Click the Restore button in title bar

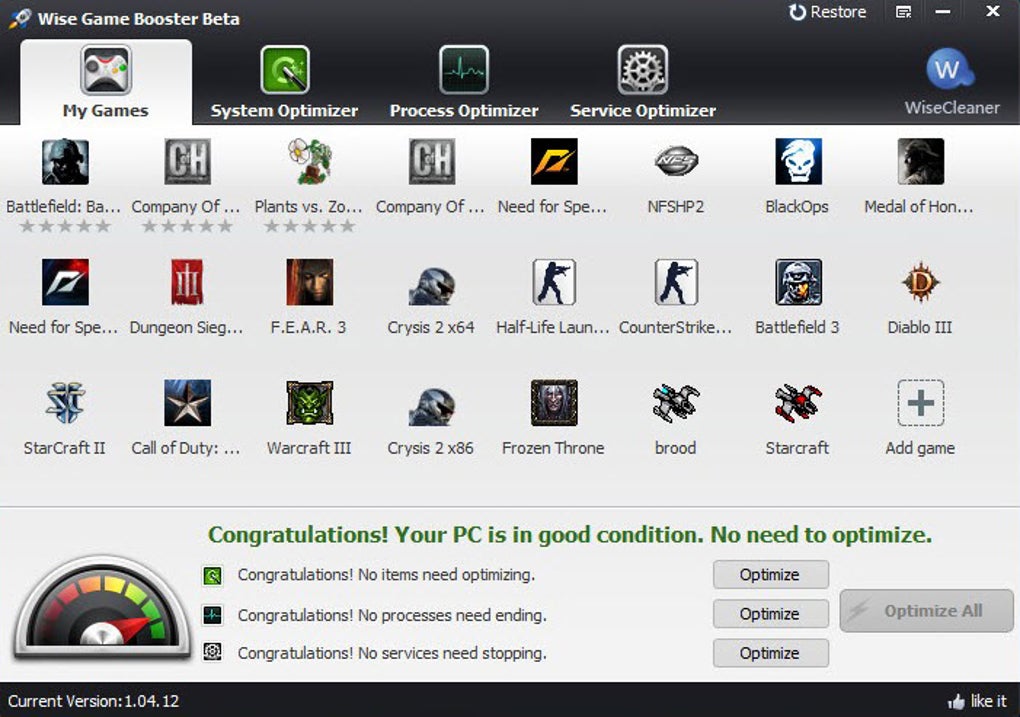tap(827, 12)
